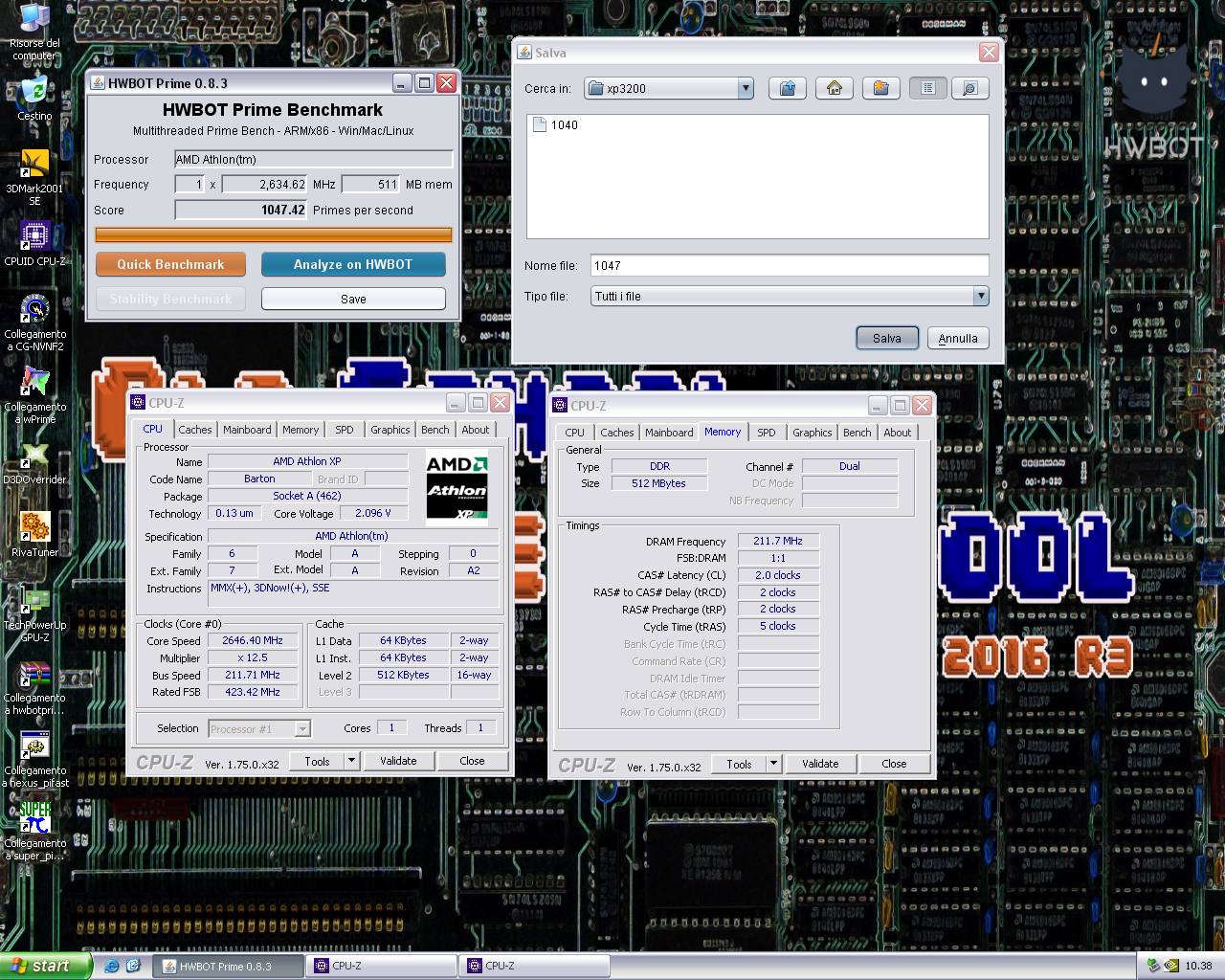This screenshot has width=1225, height=980.
Task: Click the Quick Benchmark button
Action: tap(170, 264)
